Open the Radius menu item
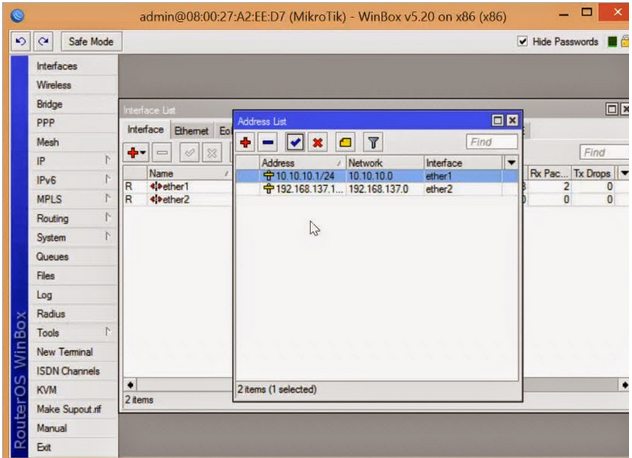This screenshot has height=458, width=632. click(x=73, y=314)
